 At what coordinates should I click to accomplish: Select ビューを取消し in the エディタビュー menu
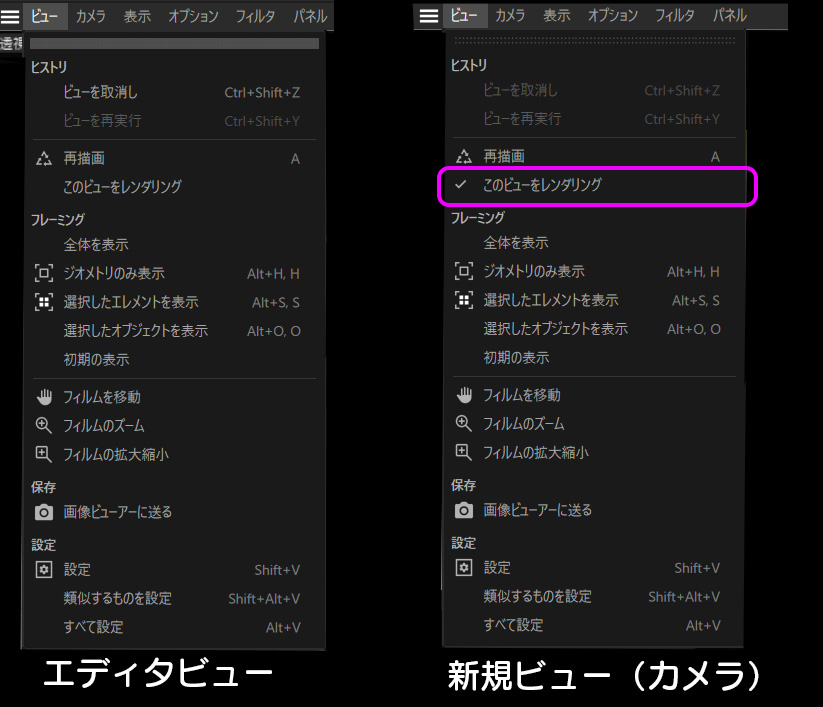[100, 92]
